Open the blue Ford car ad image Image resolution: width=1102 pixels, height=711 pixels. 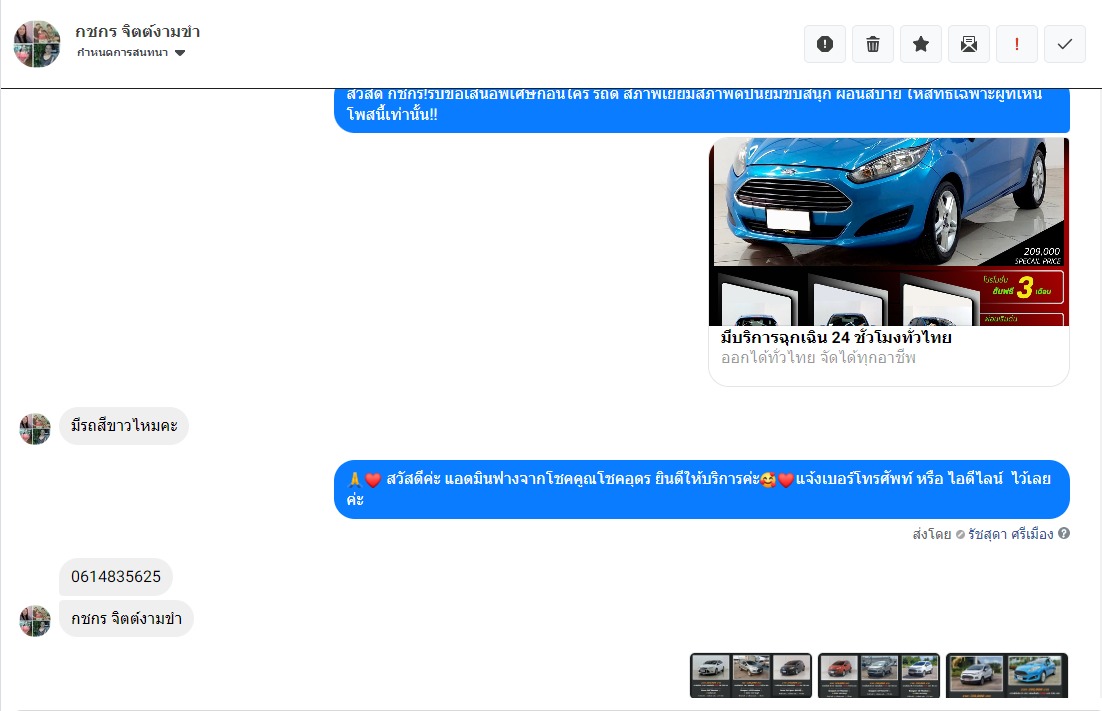(x=889, y=232)
